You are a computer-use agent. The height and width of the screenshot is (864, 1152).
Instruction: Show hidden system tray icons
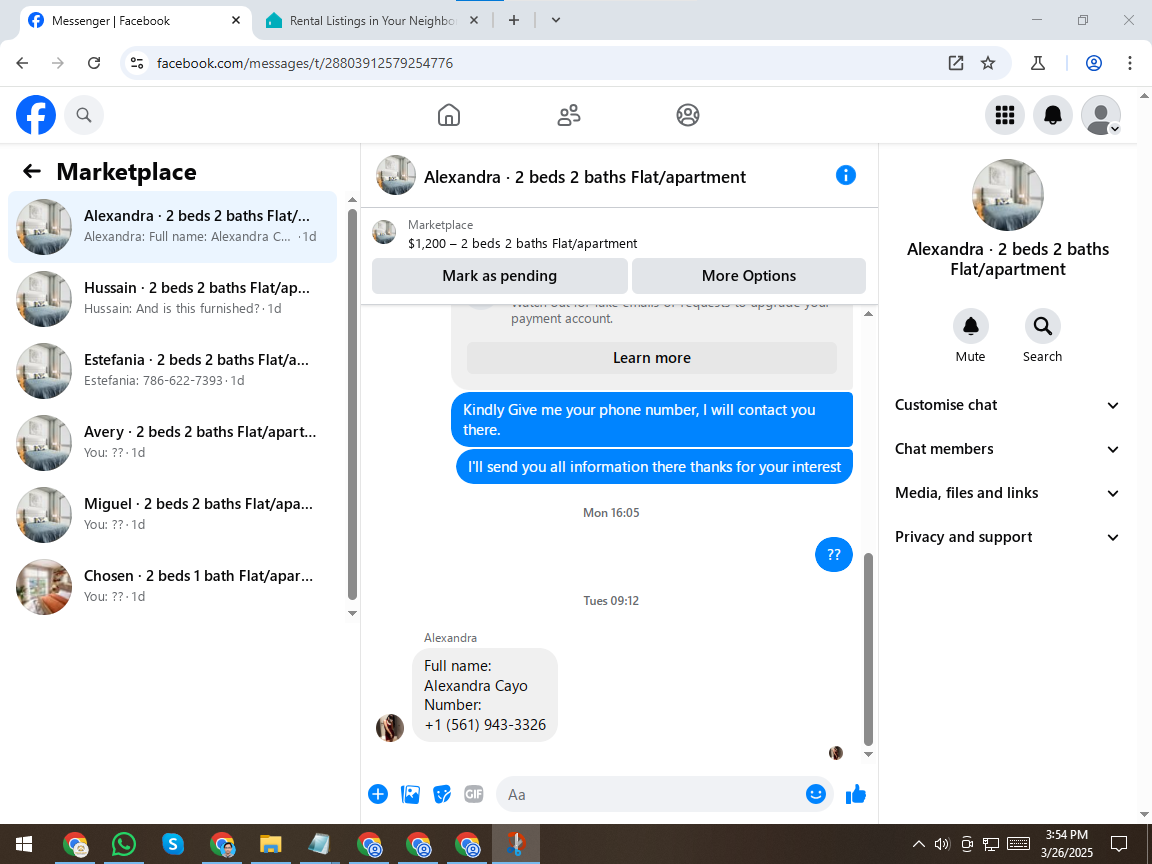(918, 844)
